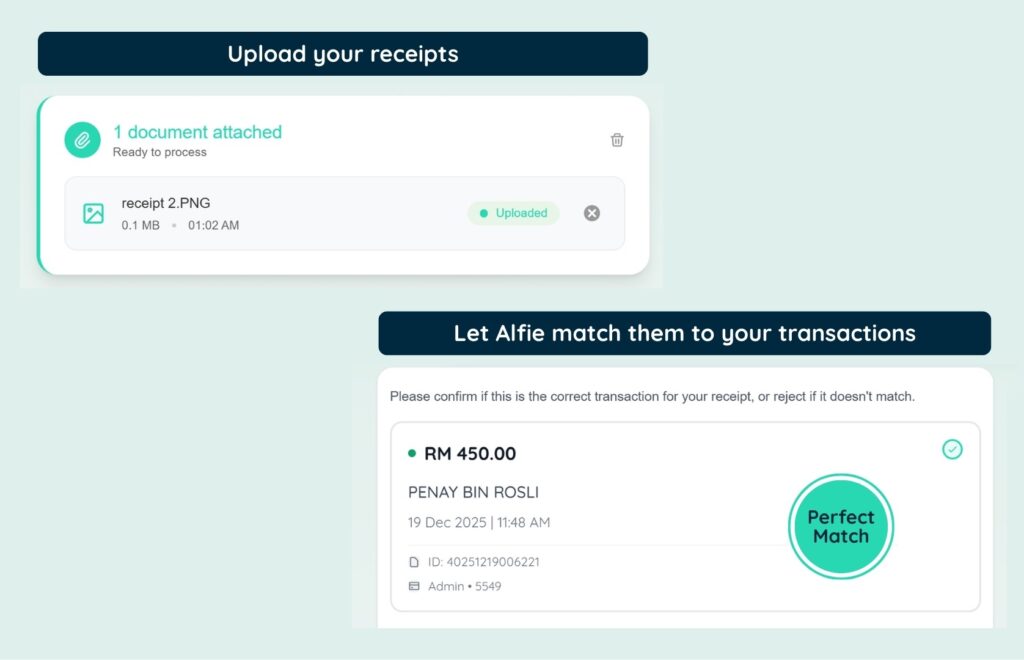Click the Perfect Match badge
The height and width of the screenshot is (660, 1024).
840,526
